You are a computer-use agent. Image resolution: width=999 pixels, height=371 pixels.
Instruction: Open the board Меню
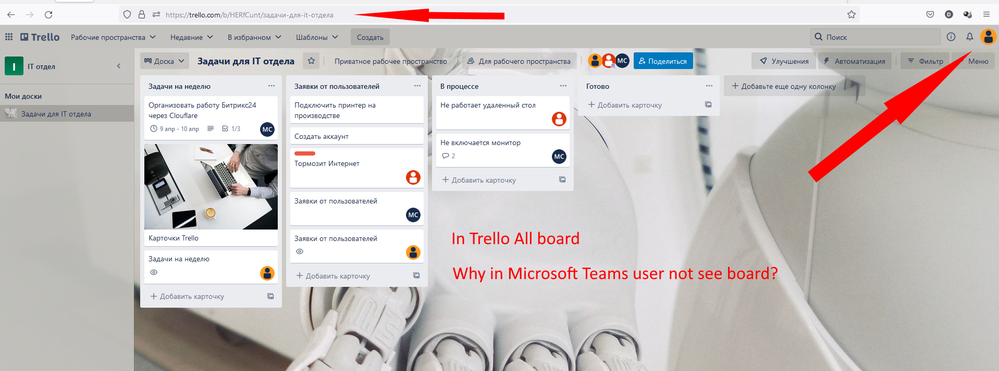973,61
